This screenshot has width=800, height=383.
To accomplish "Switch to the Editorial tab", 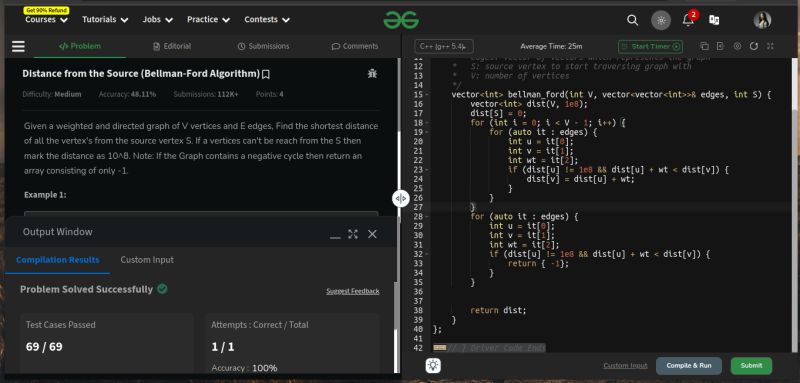I will click(x=172, y=46).
